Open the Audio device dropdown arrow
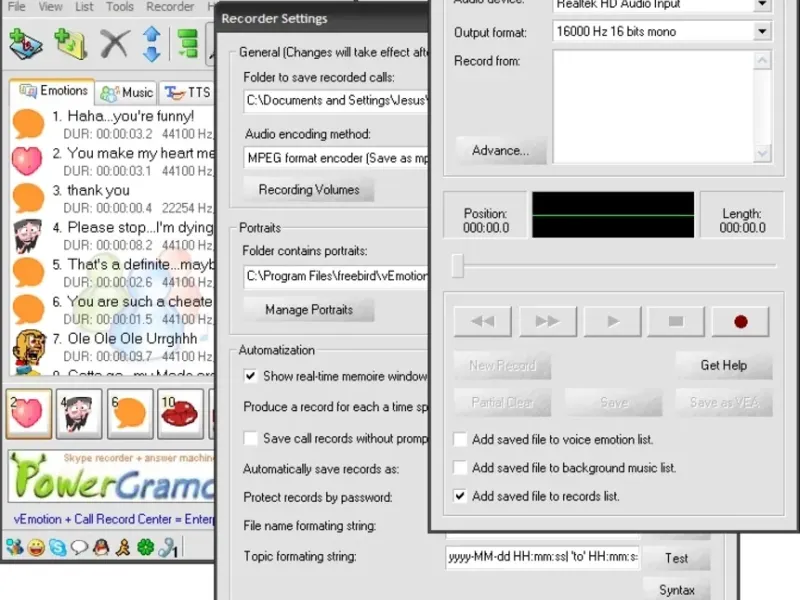 pyautogui.click(x=762, y=5)
